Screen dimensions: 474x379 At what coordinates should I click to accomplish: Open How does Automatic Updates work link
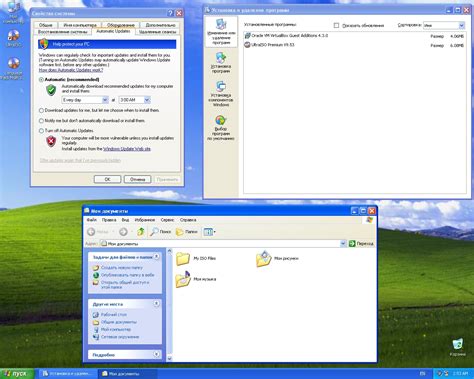click(x=71, y=70)
